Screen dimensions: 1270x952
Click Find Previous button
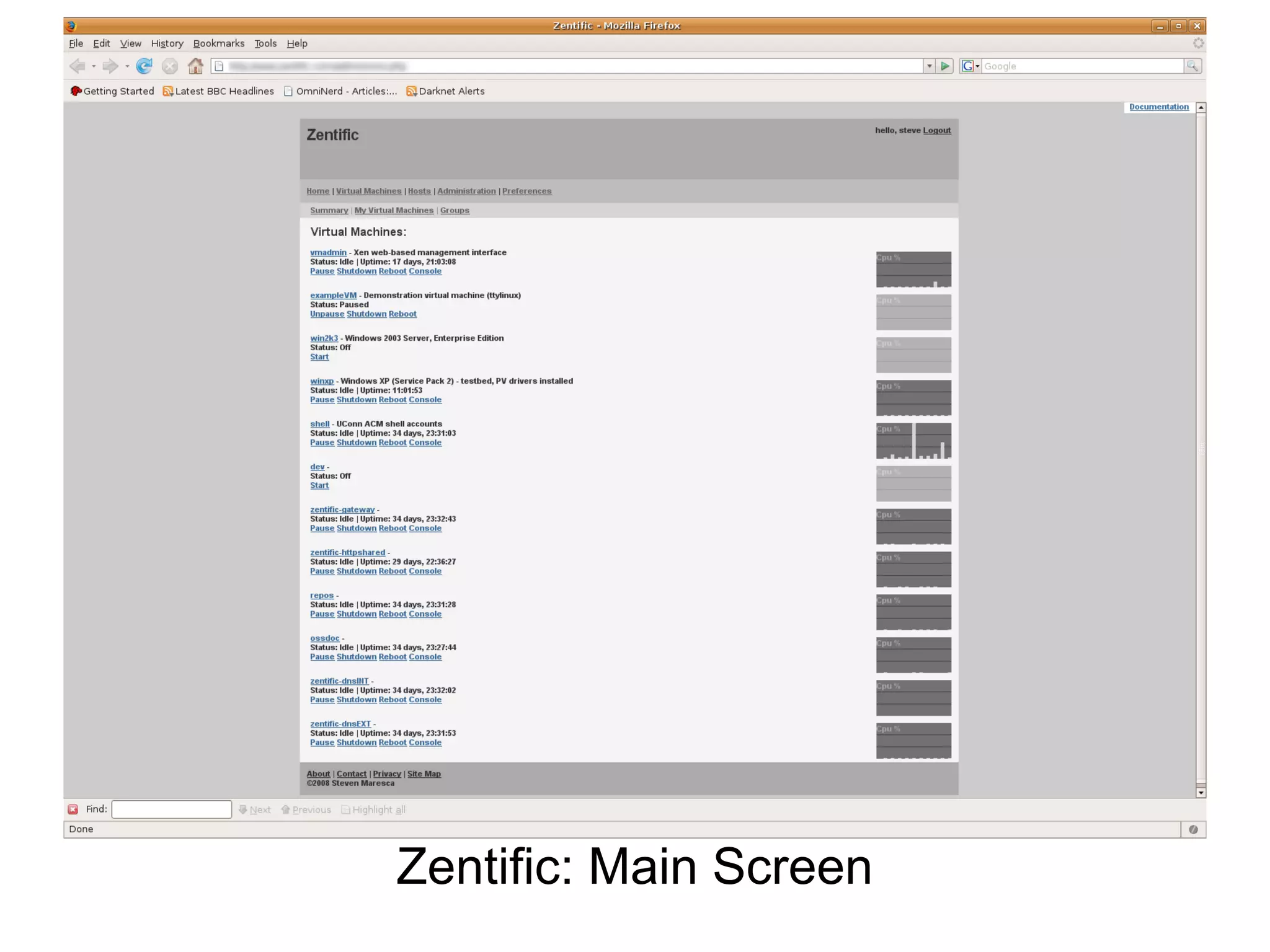pyautogui.click(x=306, y=809)
